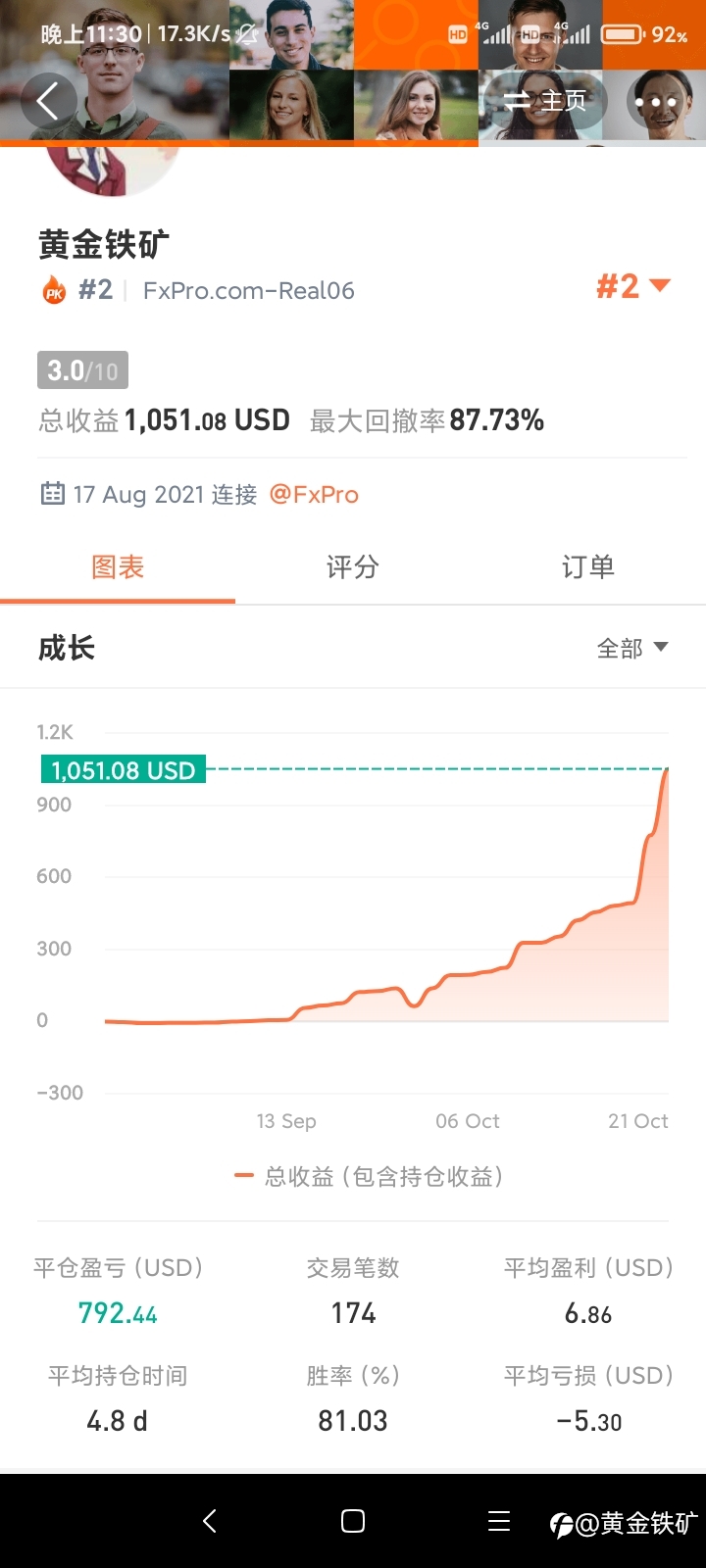Tap the back arrow at top left
Screen dimensions: 706x1568
pos(47,100)
